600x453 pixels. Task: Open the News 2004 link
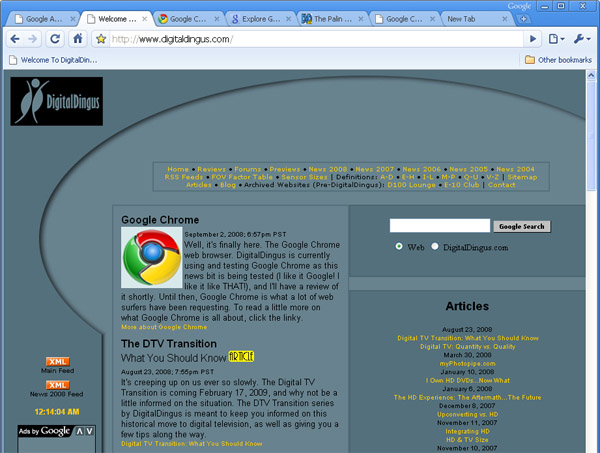515,169
